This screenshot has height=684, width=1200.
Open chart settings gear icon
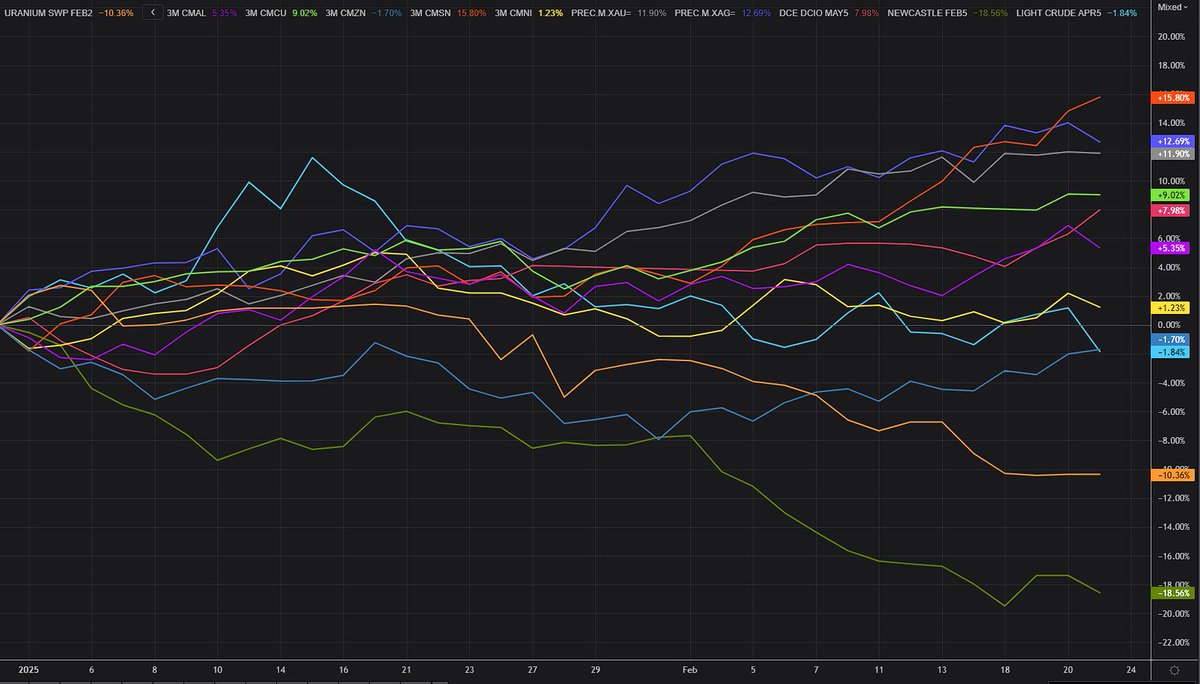pyautogui.click(x=1173, y=670)
